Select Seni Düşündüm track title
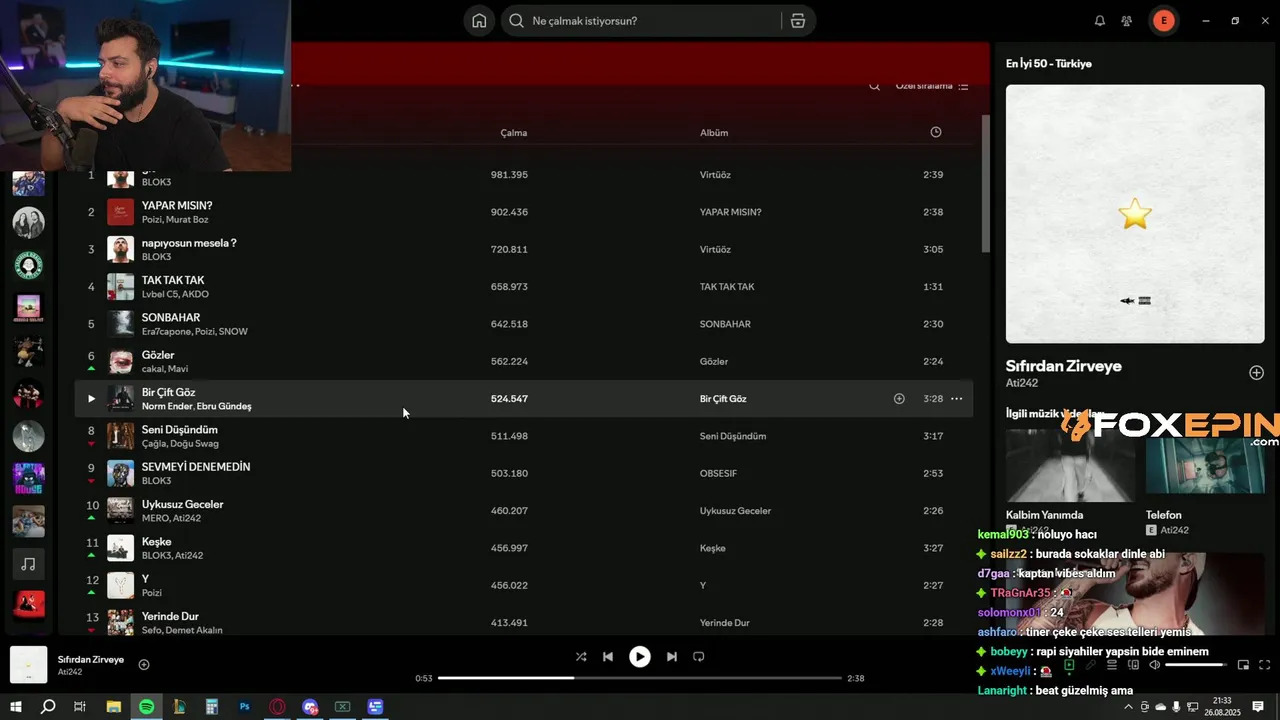1280x720 pixels. coord(180,430)
